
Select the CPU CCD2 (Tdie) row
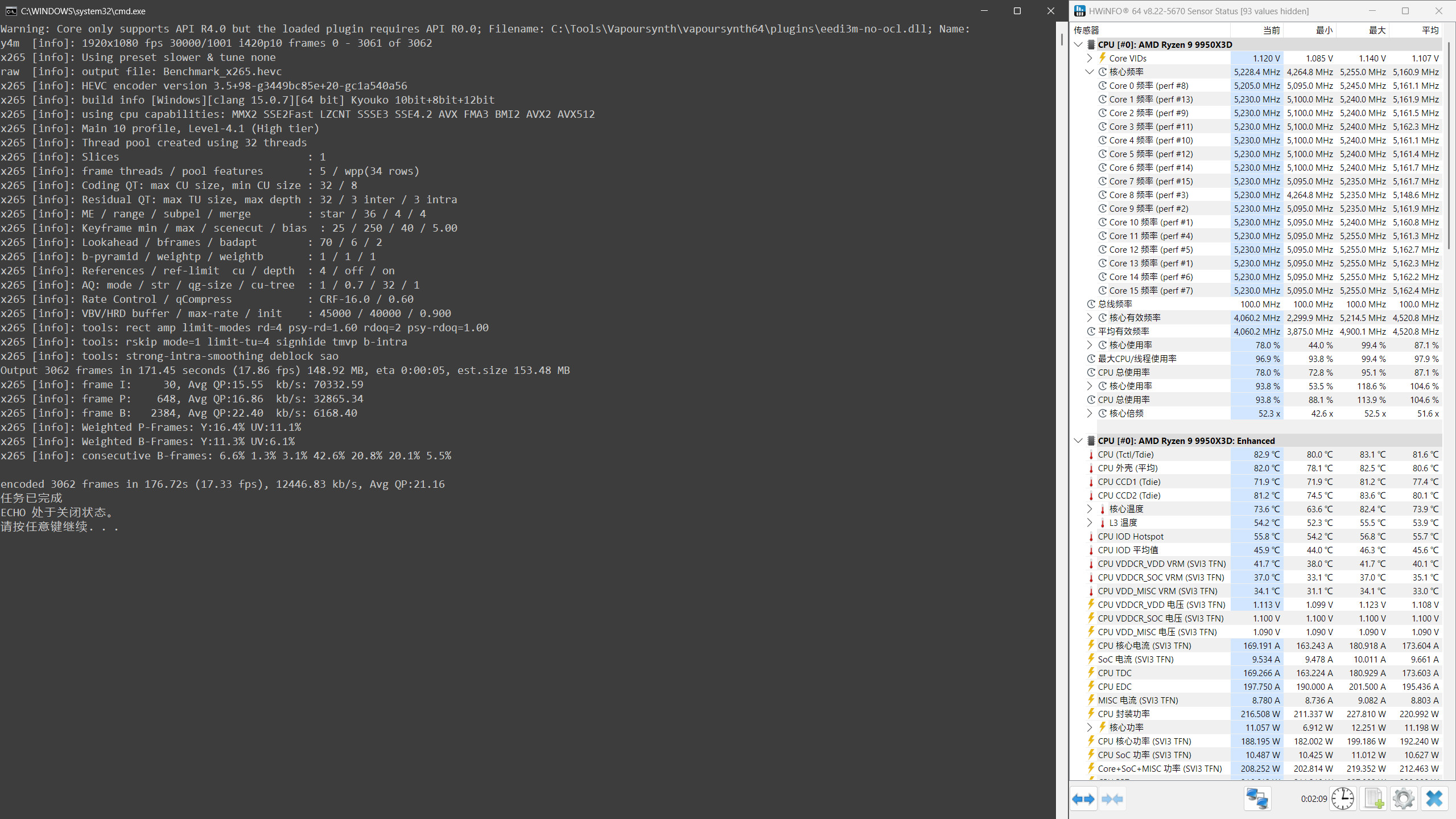[x=1256, y=495]
